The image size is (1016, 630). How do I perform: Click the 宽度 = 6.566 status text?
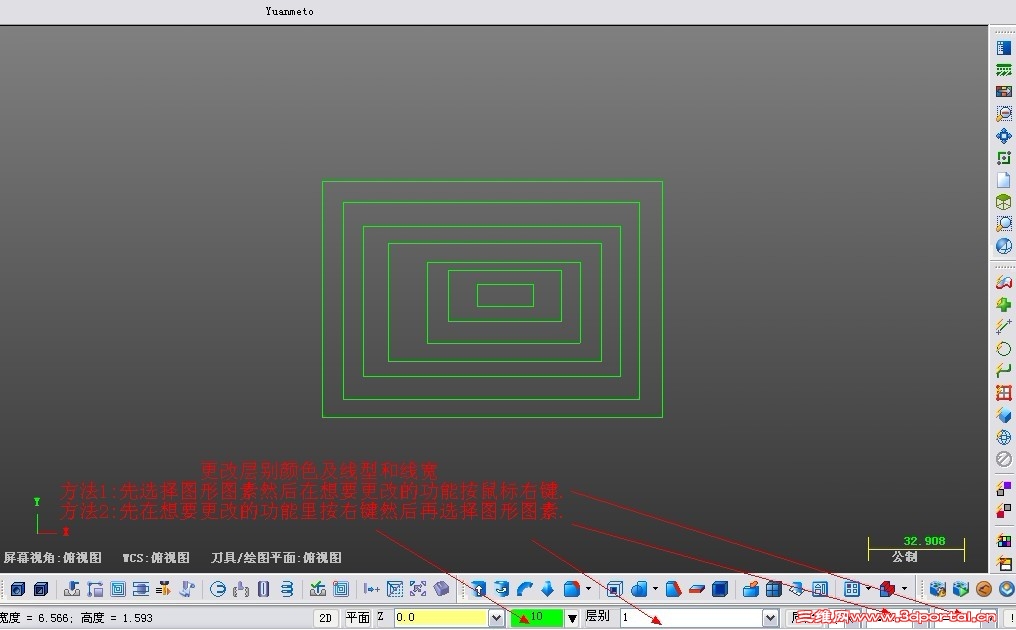click(36, 618)
